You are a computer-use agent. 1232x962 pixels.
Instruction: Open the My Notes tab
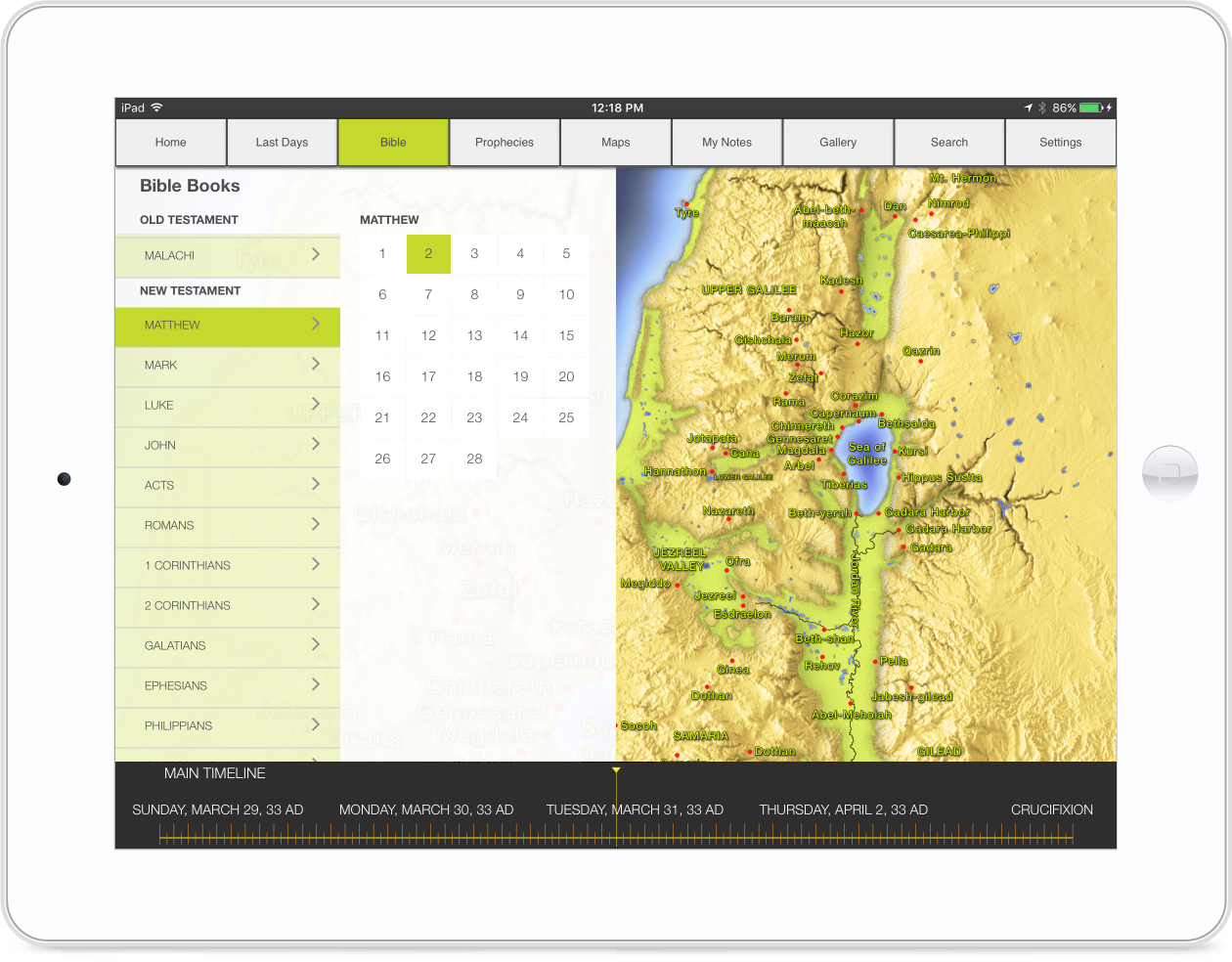coord(726,143)
